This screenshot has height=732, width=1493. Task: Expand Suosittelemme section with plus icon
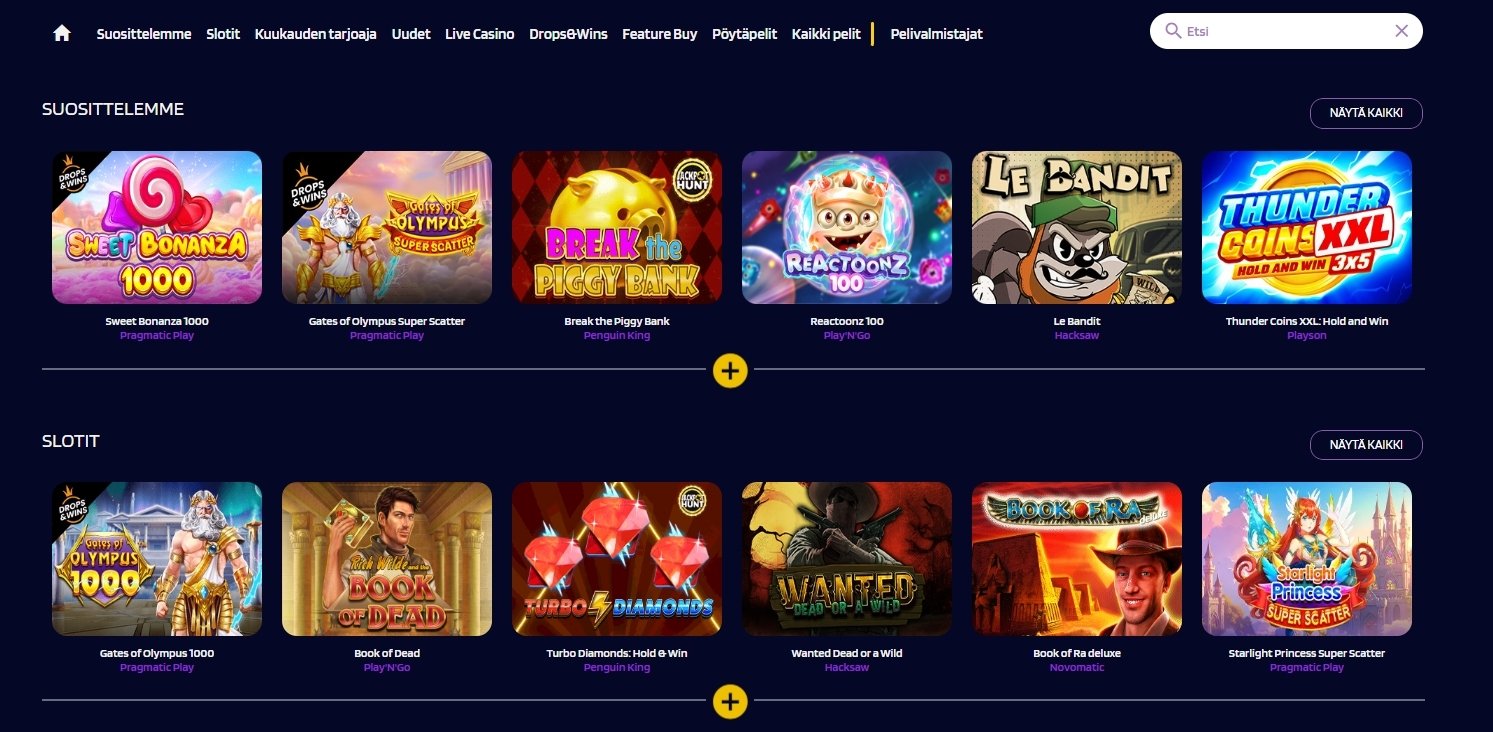coord(730,370)
